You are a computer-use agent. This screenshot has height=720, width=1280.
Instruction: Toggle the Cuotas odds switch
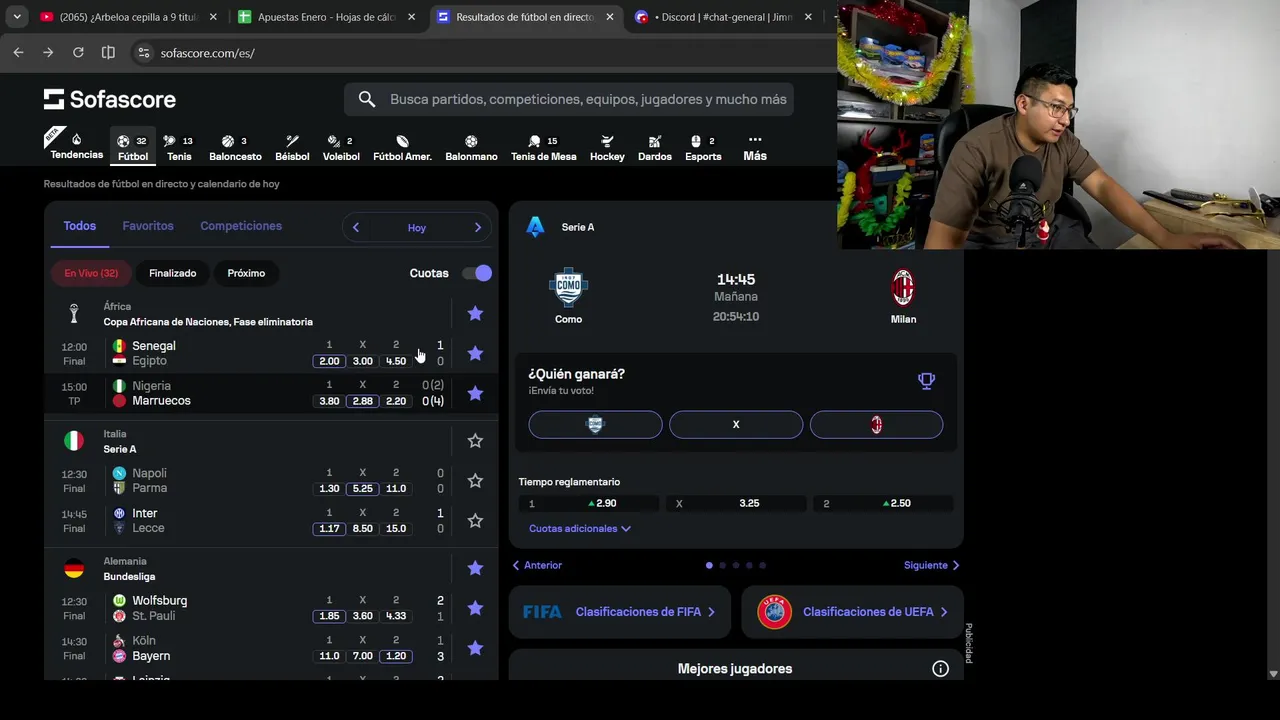[x=477, y=273]
